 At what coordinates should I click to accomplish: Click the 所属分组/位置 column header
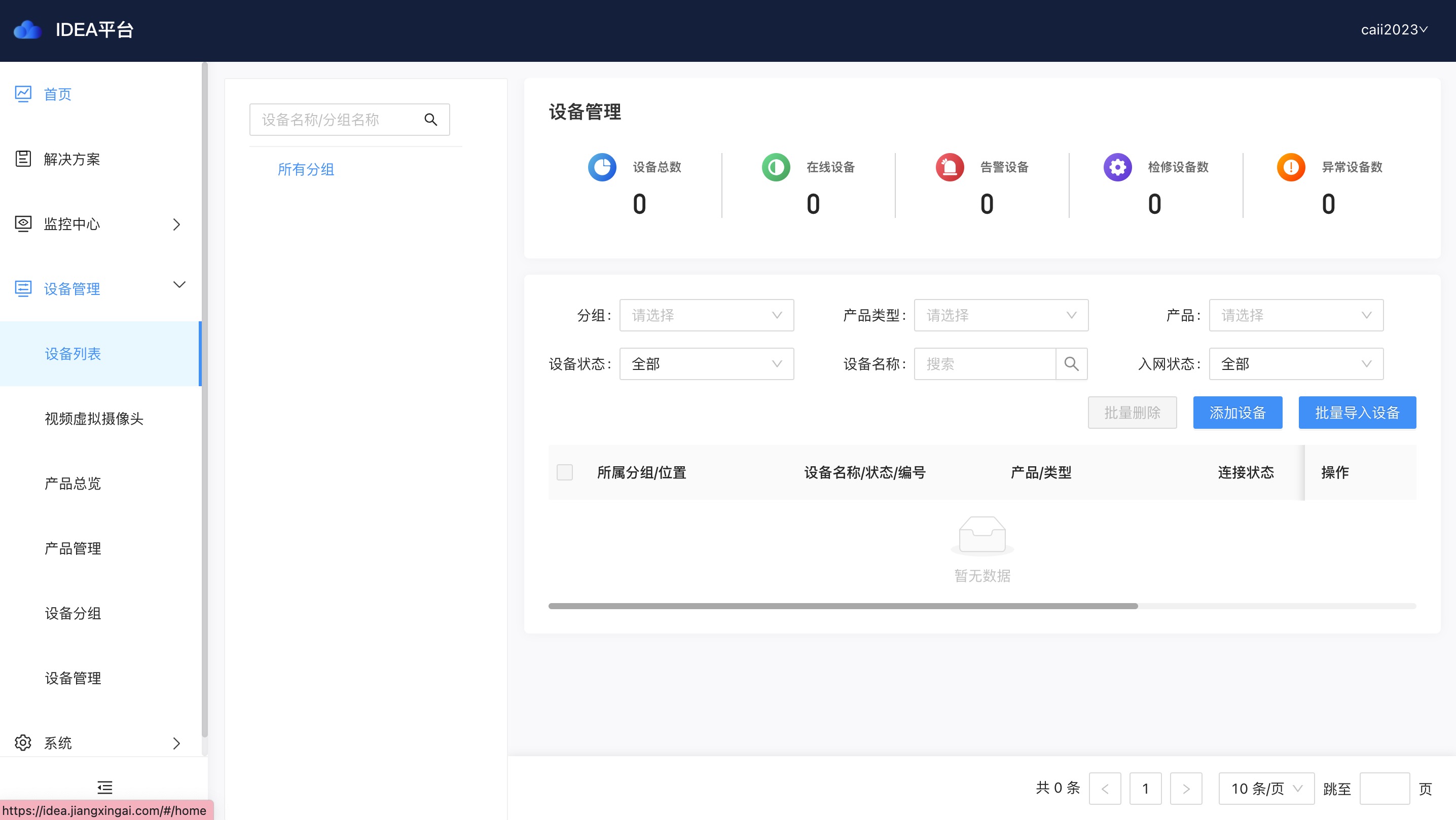point(641,472)
